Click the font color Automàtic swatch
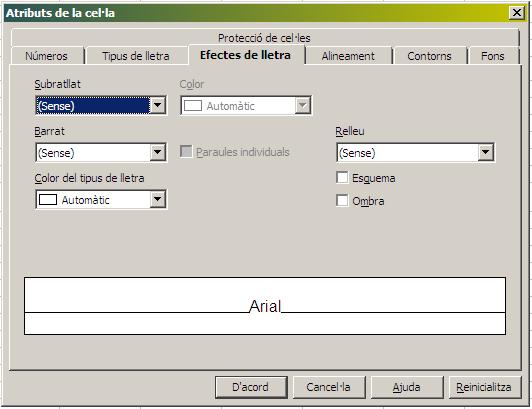This screenshot has height=409, width=532. [48, 200]
